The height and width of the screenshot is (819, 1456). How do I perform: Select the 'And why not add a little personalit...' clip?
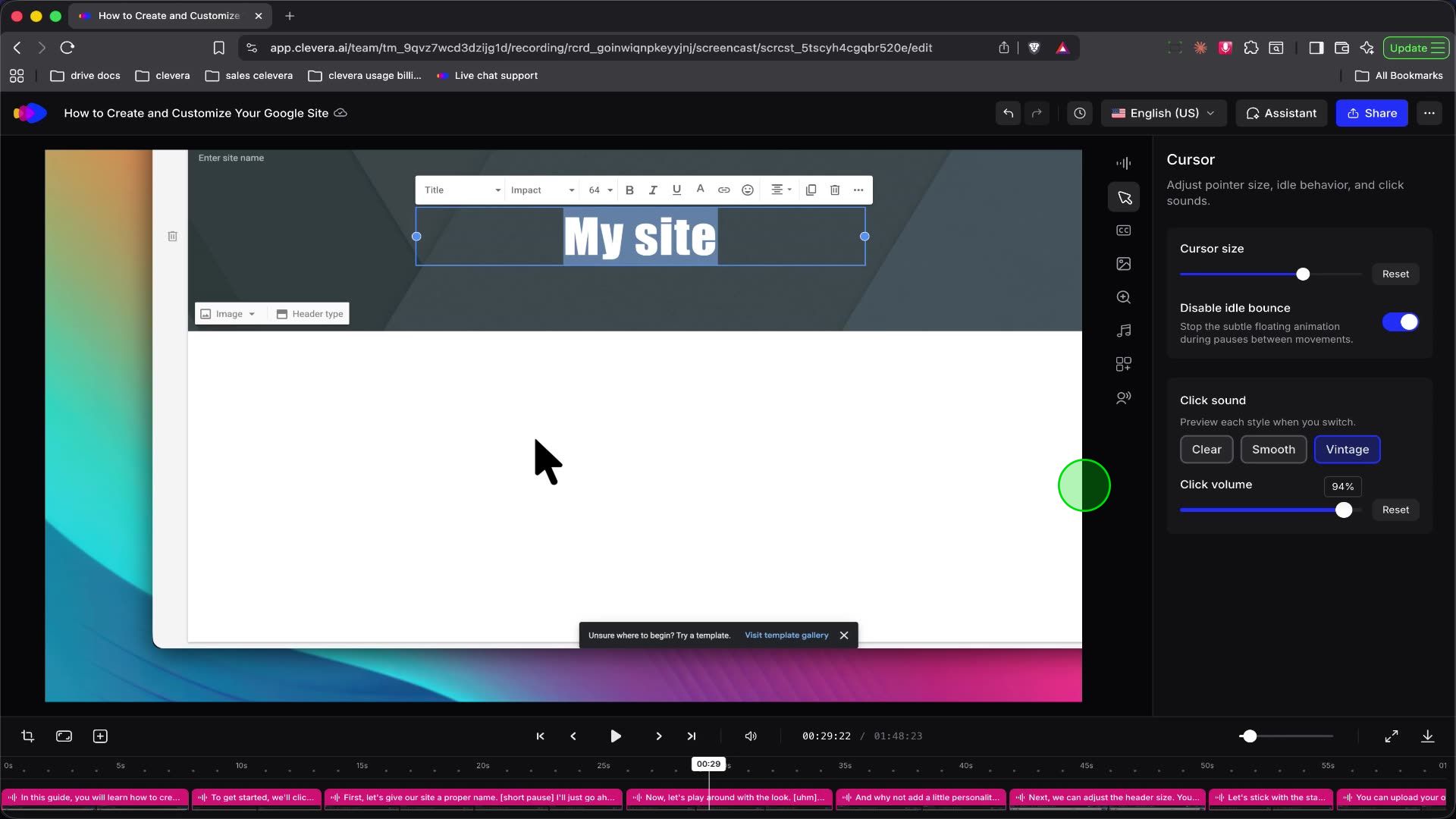pyautogui.click(x=921, y=798)
